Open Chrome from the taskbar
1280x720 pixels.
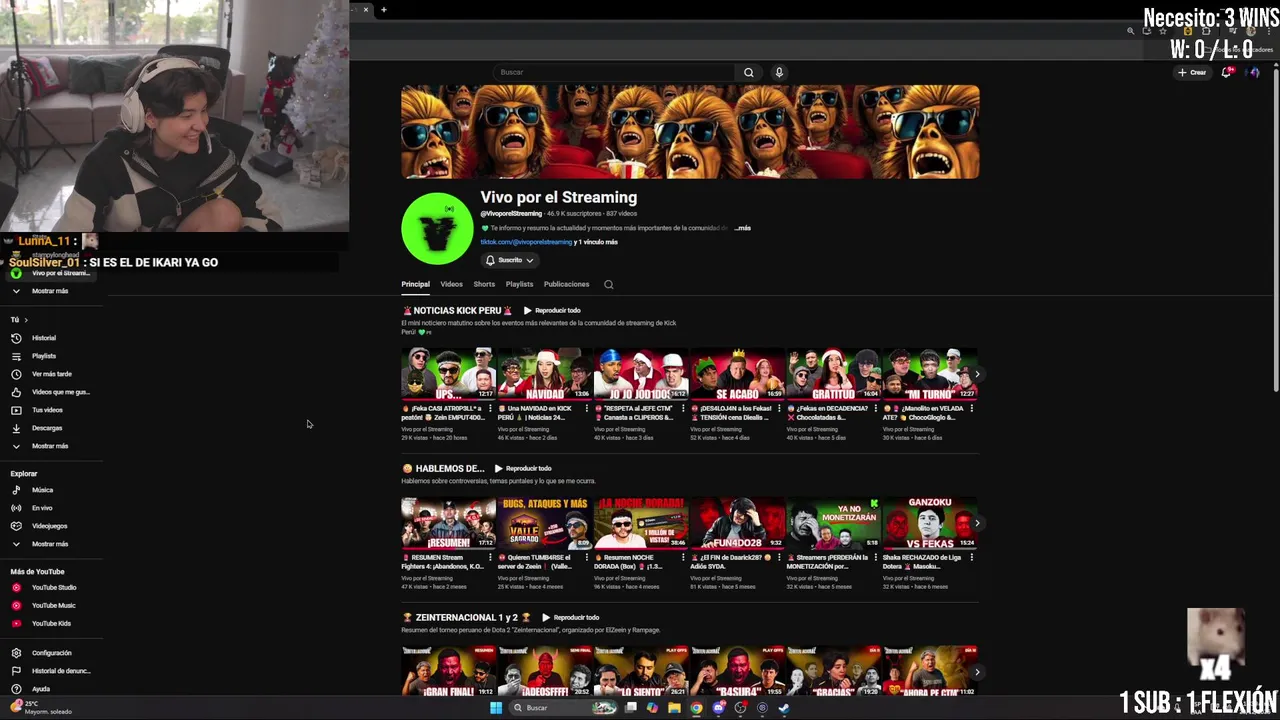696,708
